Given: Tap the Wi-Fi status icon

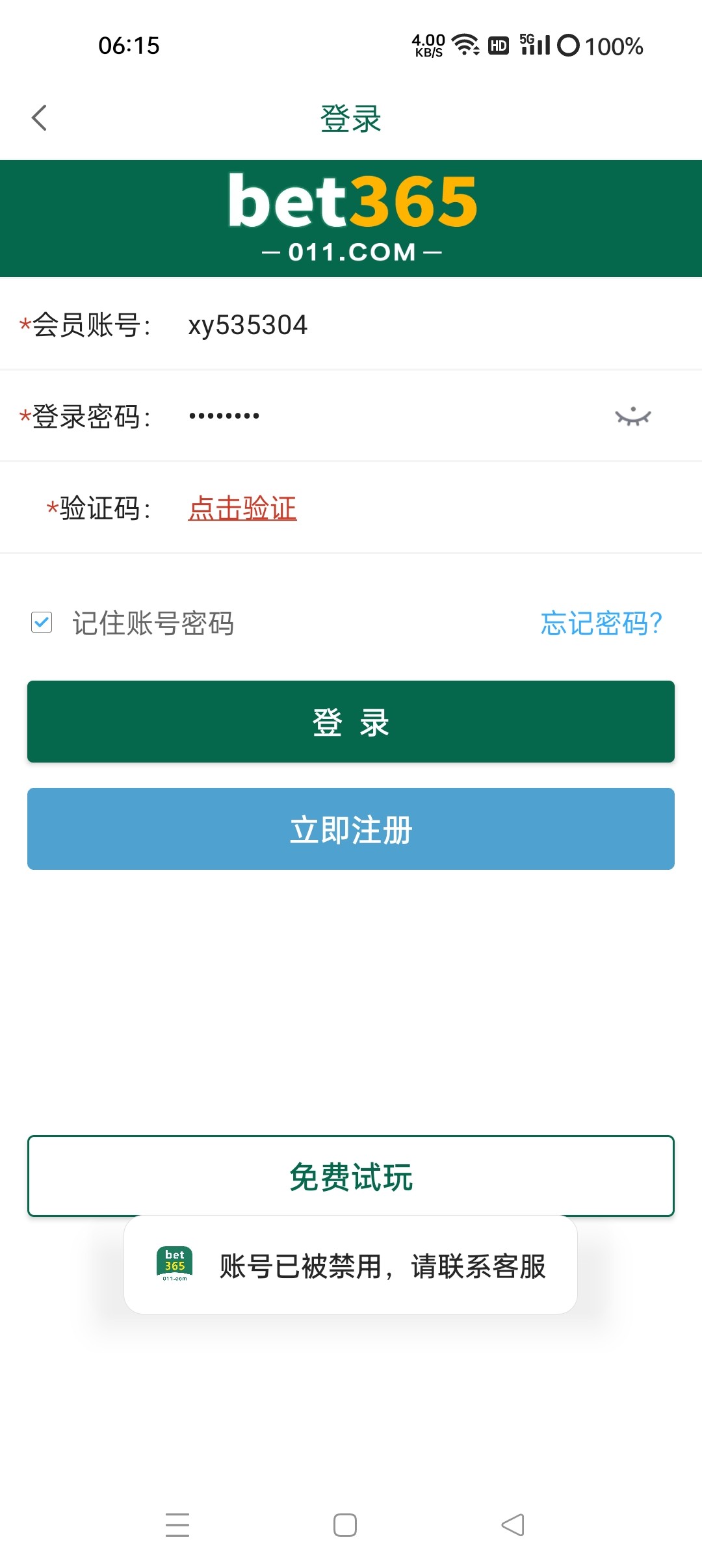Looking at the screenshot, I should click(465, 45).
